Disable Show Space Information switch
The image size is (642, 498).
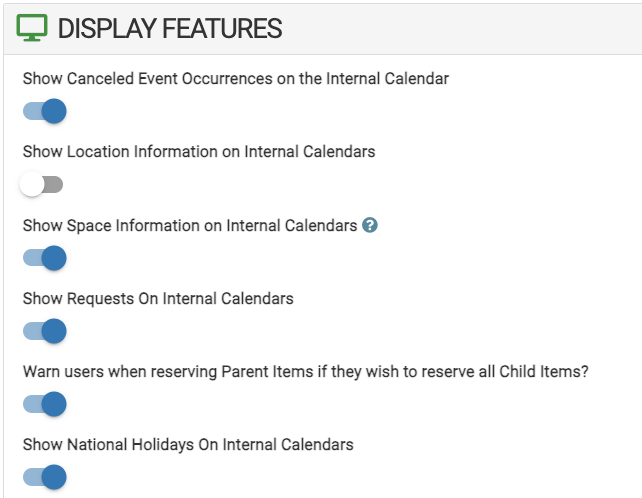(44, 258)
